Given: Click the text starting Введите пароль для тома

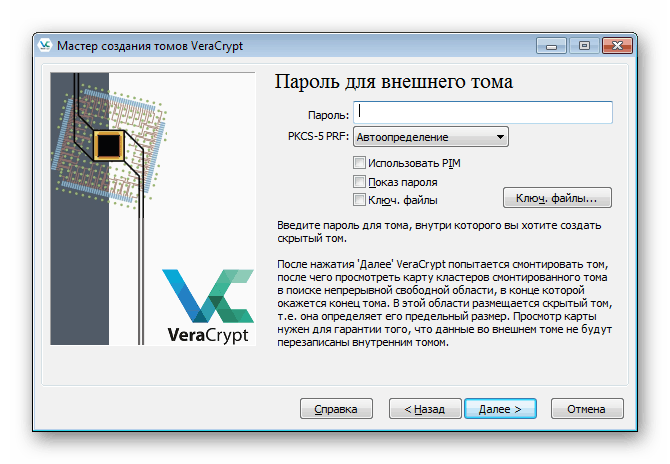Looking at the screenshot, I should [x=439, y=232].
